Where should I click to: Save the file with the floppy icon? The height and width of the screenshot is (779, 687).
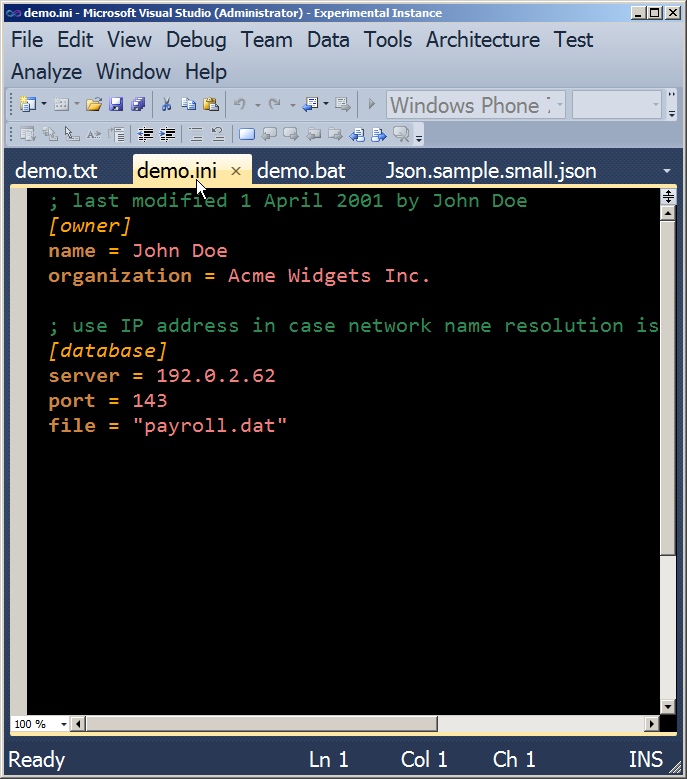[116, 104]
